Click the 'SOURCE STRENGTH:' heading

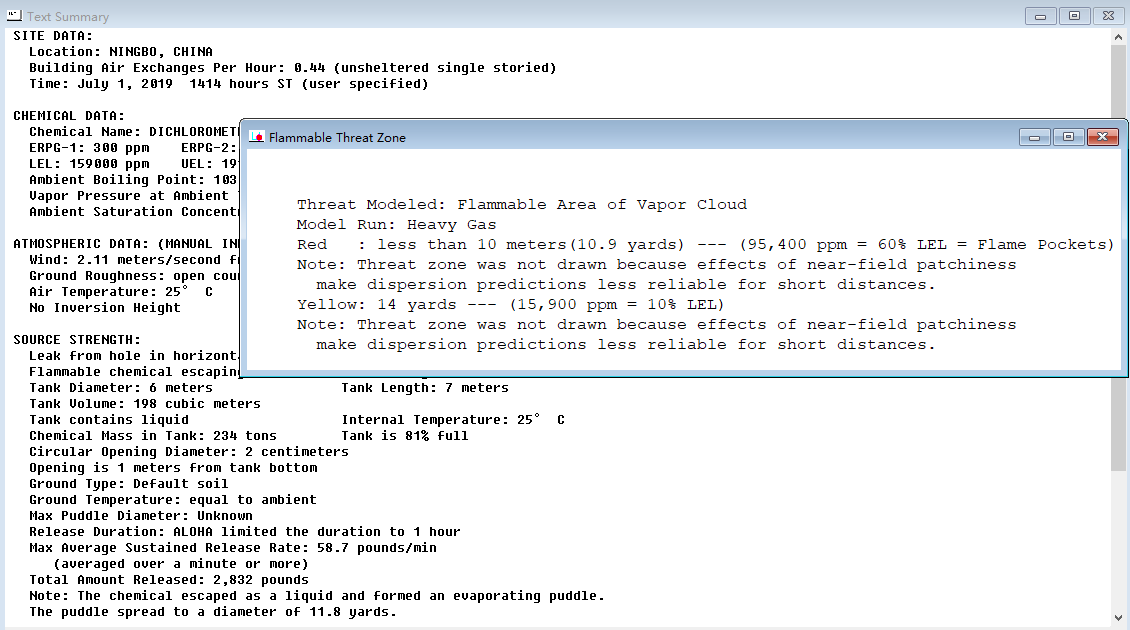pyautogui.click(x=76, y=340)
